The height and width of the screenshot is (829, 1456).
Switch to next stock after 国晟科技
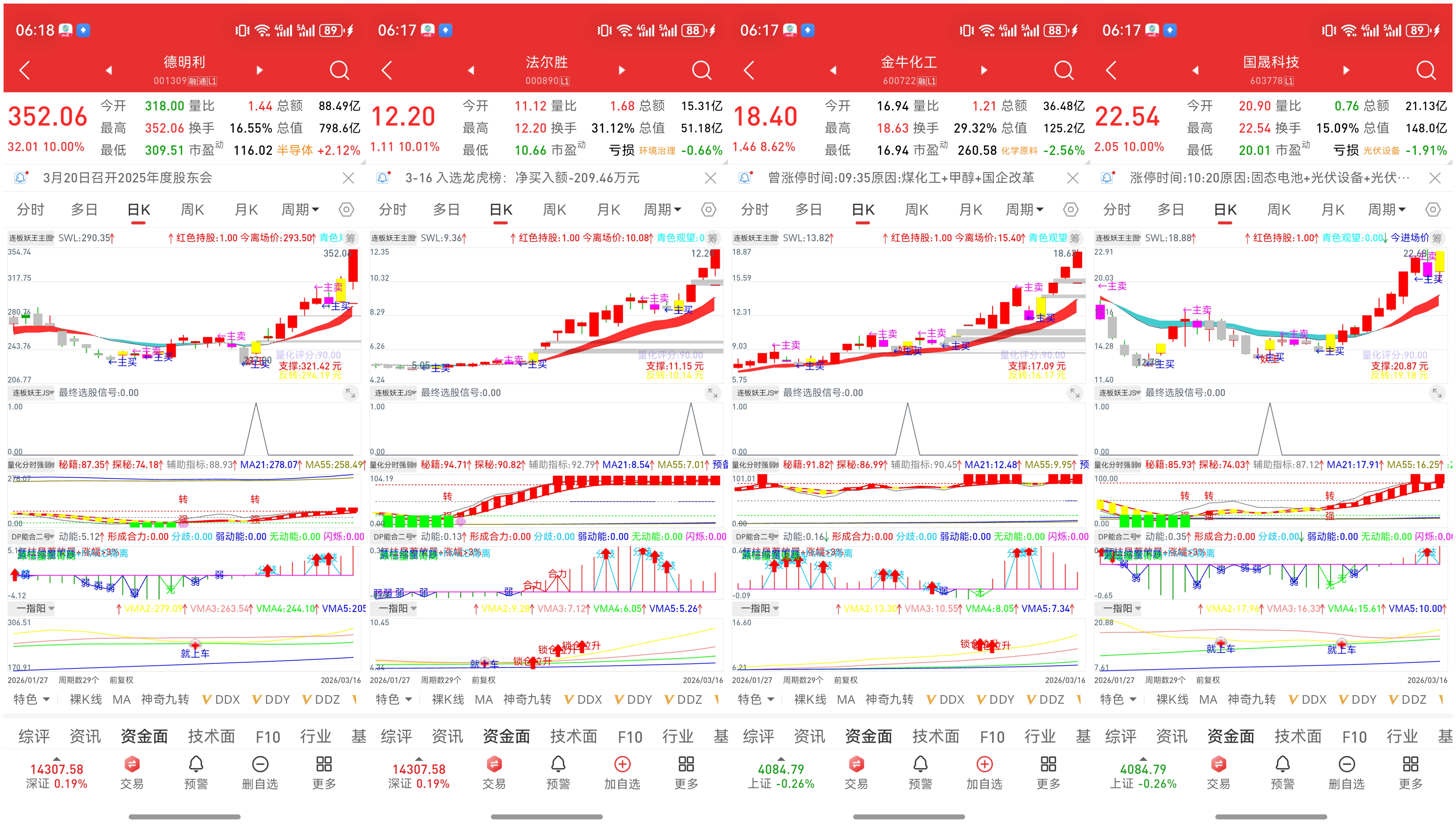(x=1346, y=70)
